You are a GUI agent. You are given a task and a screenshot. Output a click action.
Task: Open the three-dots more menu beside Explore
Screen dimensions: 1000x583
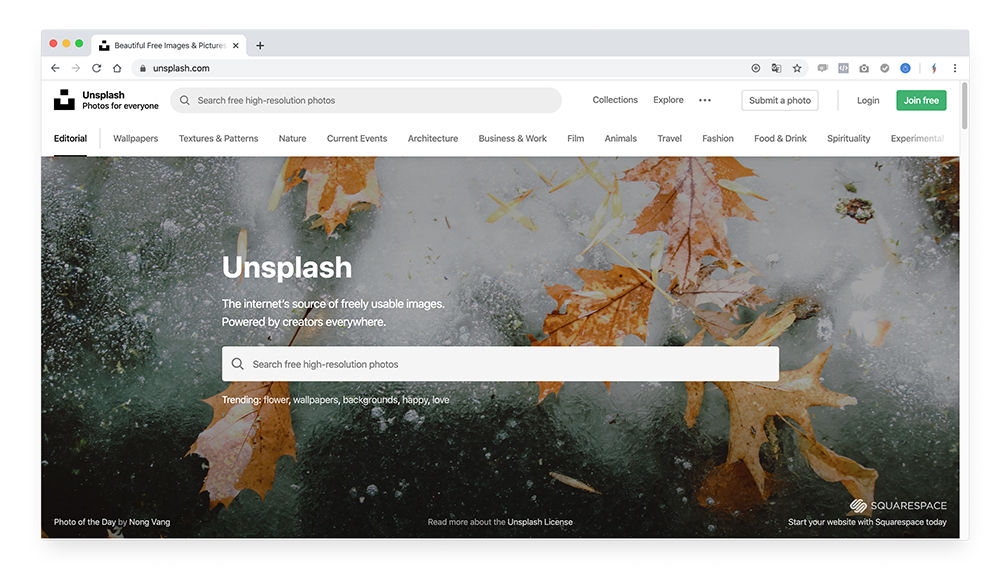click(x=705, y=100)
